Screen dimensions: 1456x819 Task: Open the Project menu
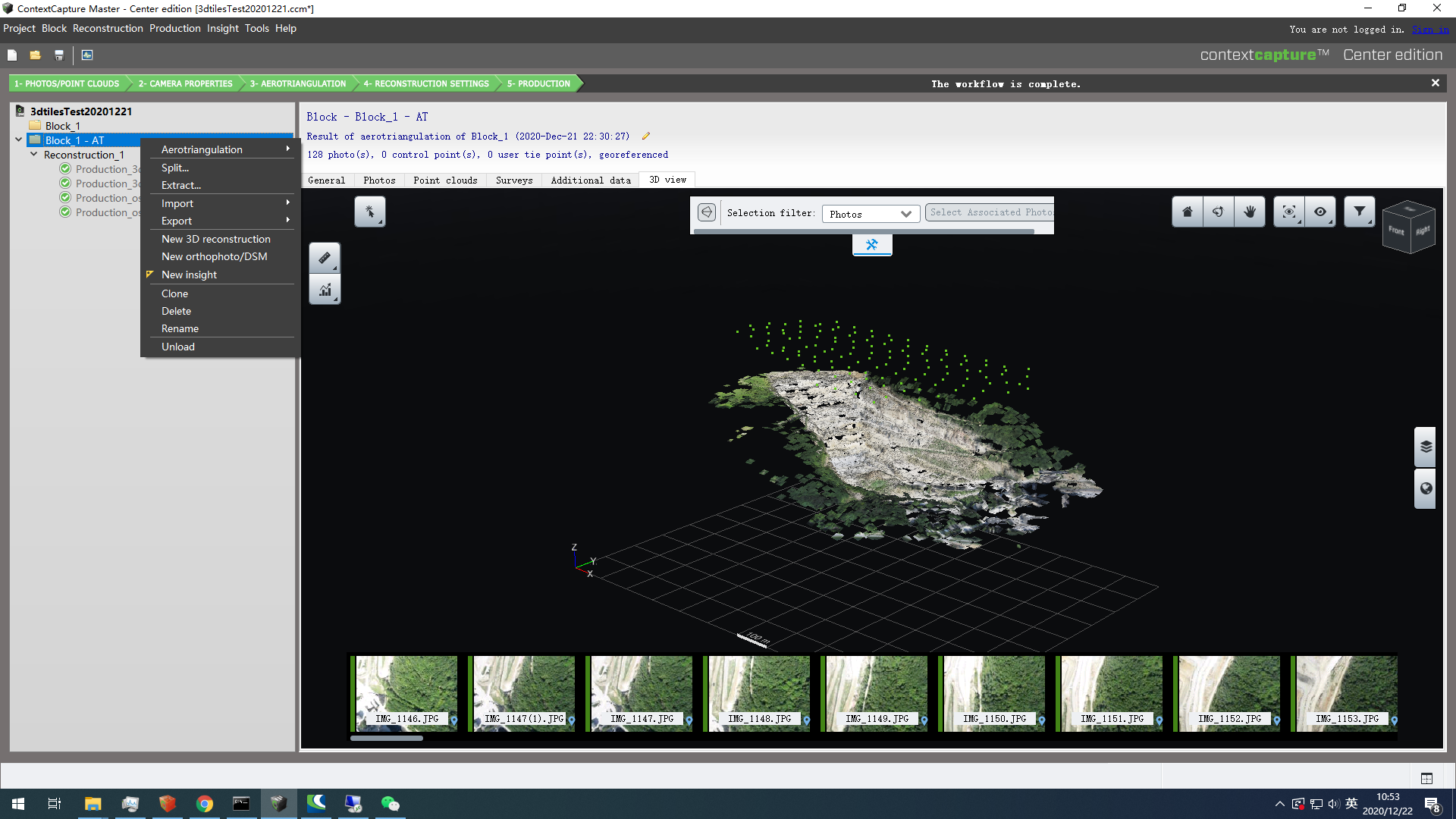20,28
